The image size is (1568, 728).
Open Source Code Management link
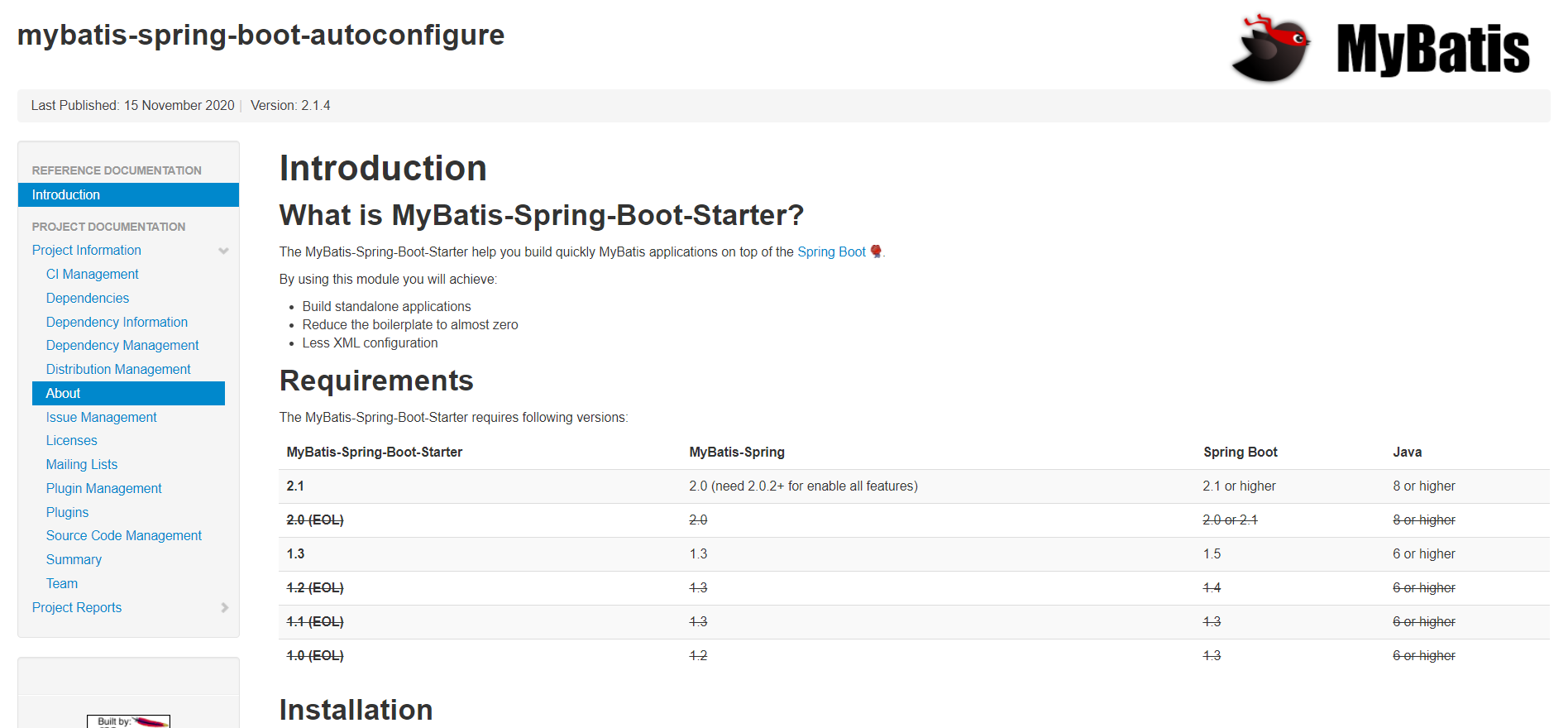(x=124, y=535)
